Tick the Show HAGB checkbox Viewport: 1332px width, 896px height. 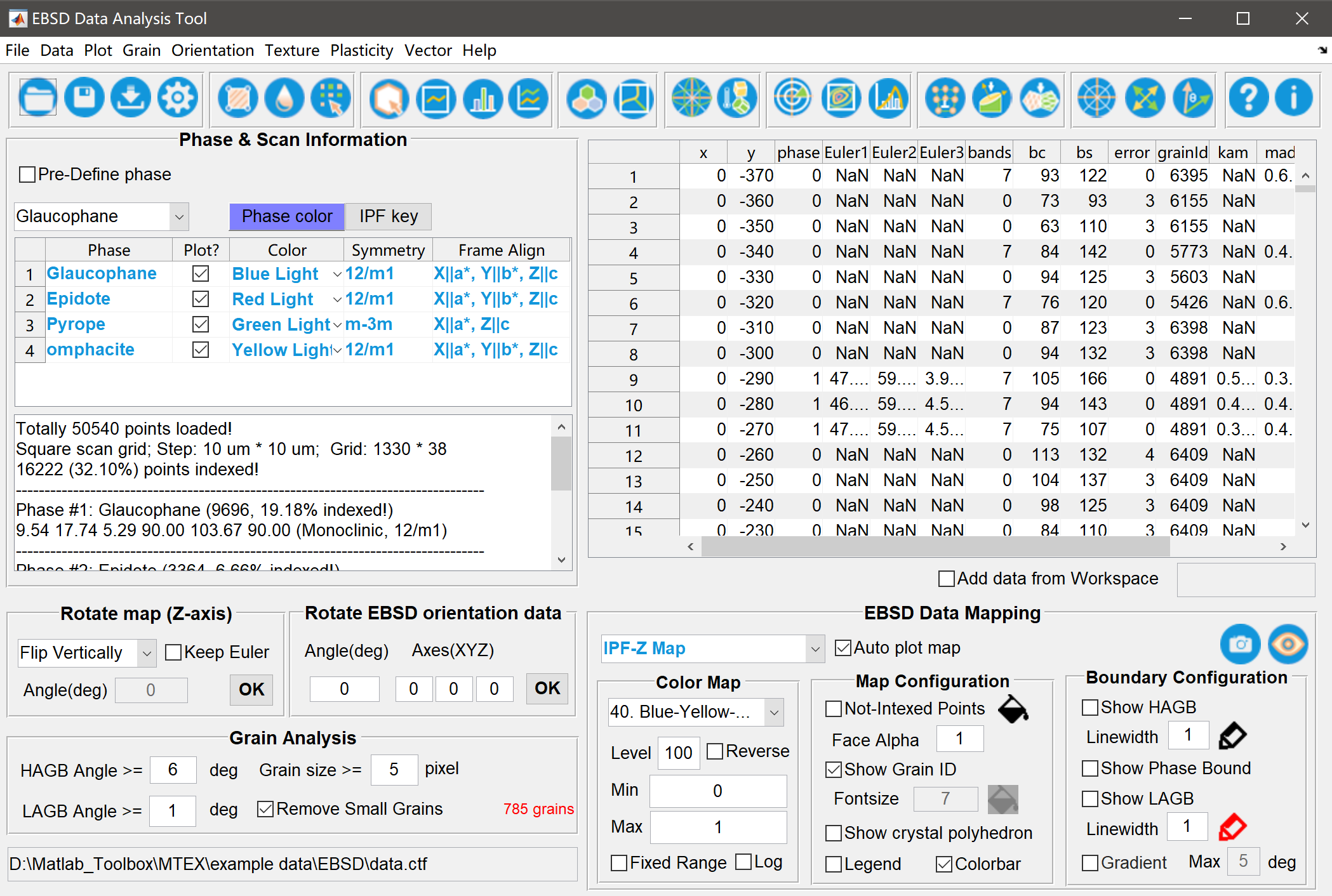(x=1090, y=708)
